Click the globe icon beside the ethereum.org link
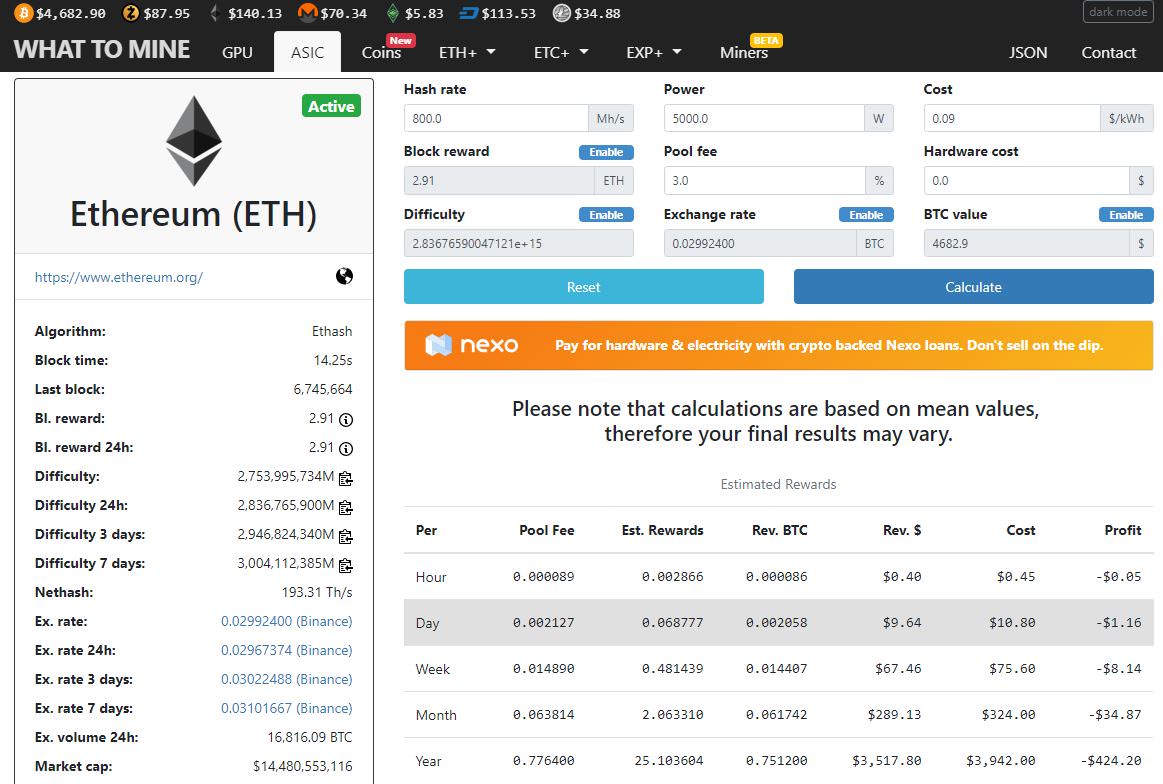The width and height of the screenshot is (1163, 784). (x=344, y=277)
